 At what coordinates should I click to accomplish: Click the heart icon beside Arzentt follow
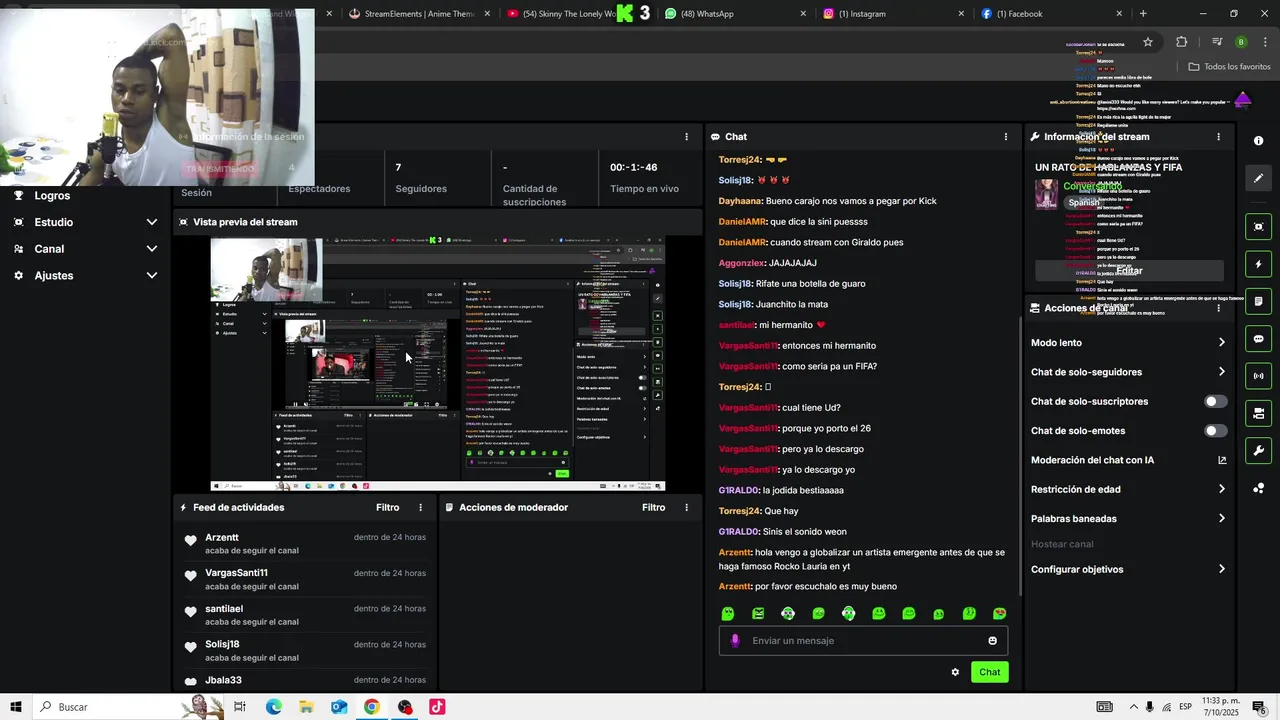(x=190, y=541)
